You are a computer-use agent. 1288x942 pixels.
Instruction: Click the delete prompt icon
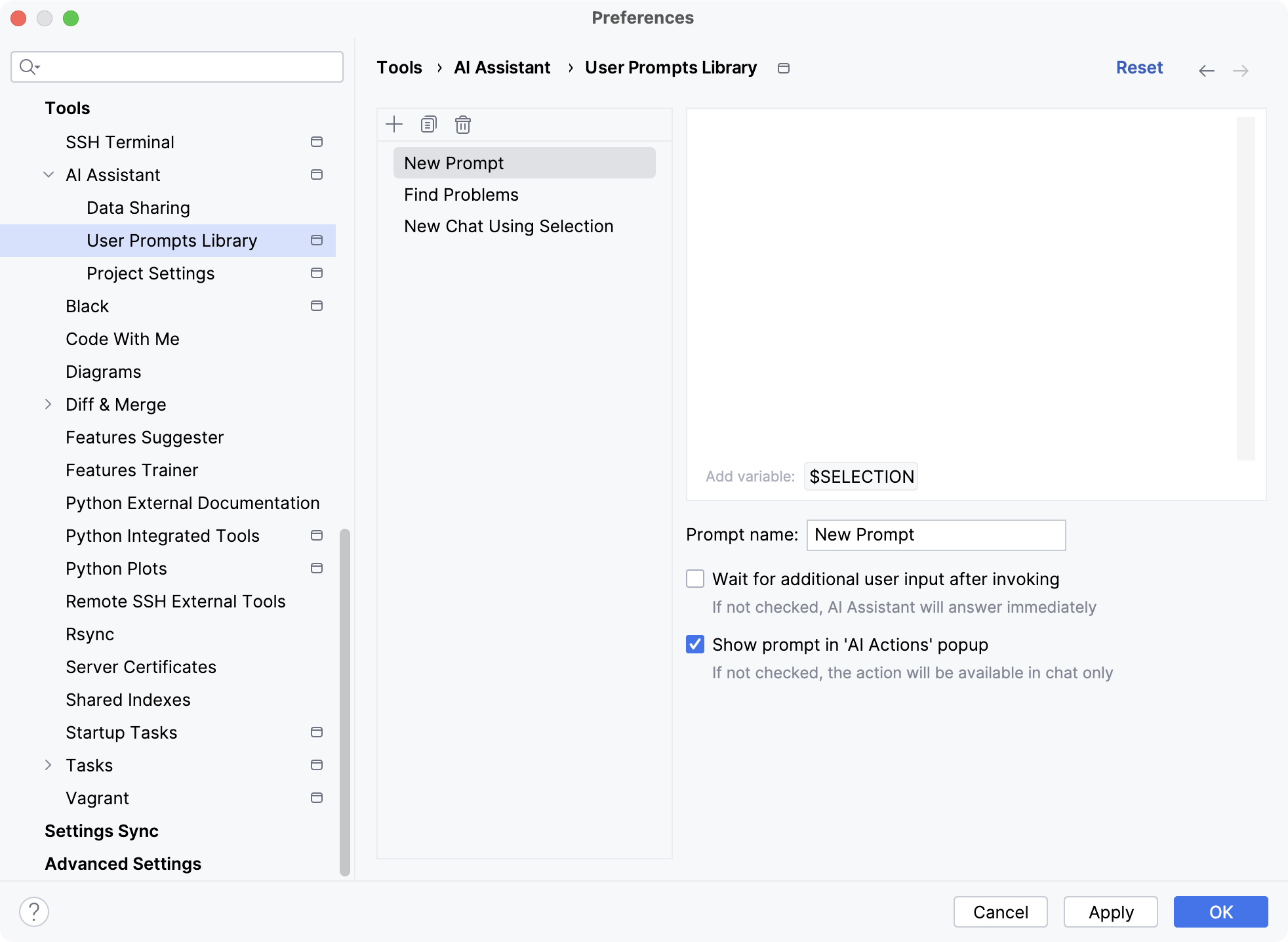coord(462,124)
